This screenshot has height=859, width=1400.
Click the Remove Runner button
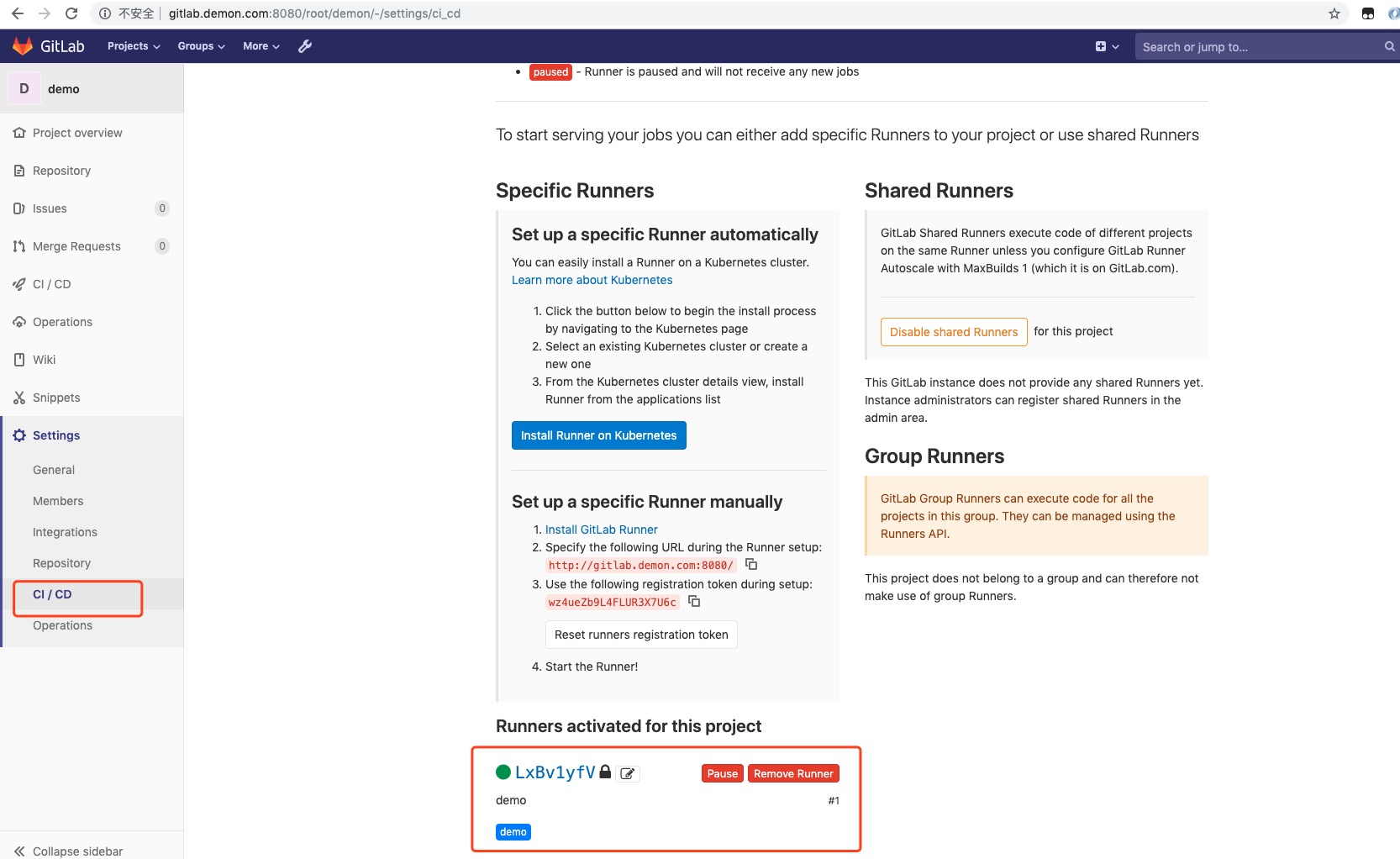[793, 773]
